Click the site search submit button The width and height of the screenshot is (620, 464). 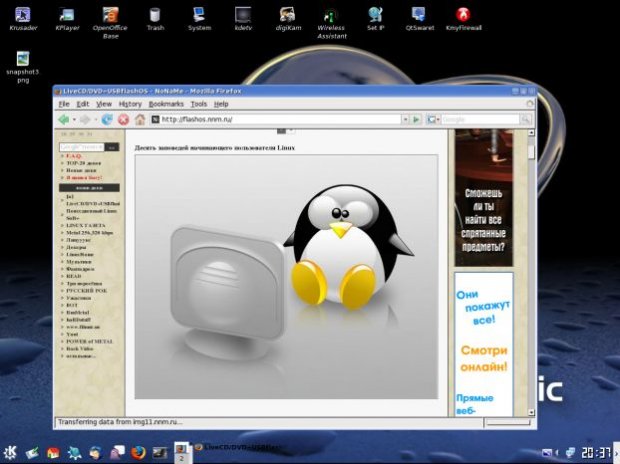tap(112, 147)
